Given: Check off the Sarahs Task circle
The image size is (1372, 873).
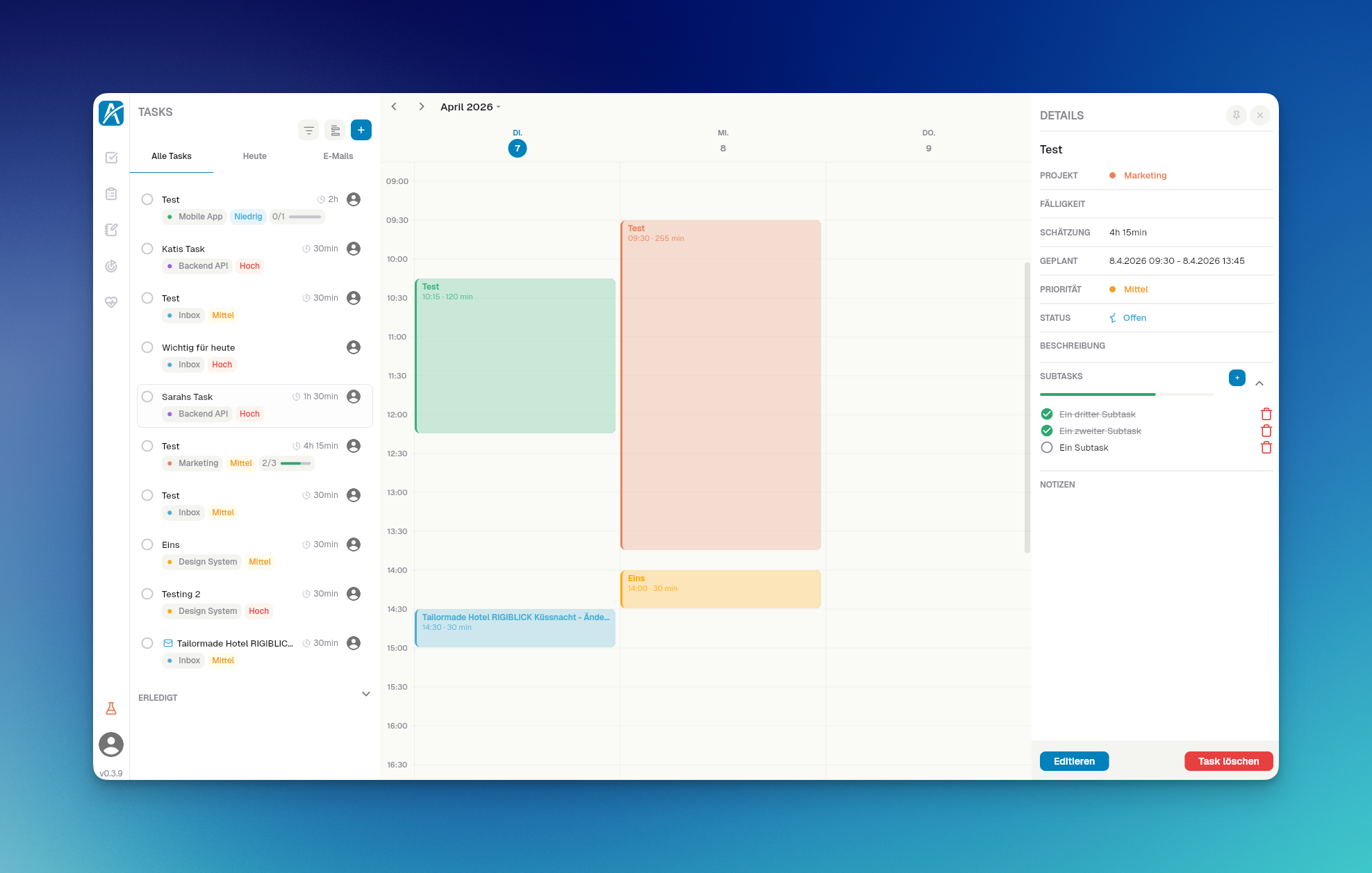Looking at the screenshot, I should click(147, 397).
